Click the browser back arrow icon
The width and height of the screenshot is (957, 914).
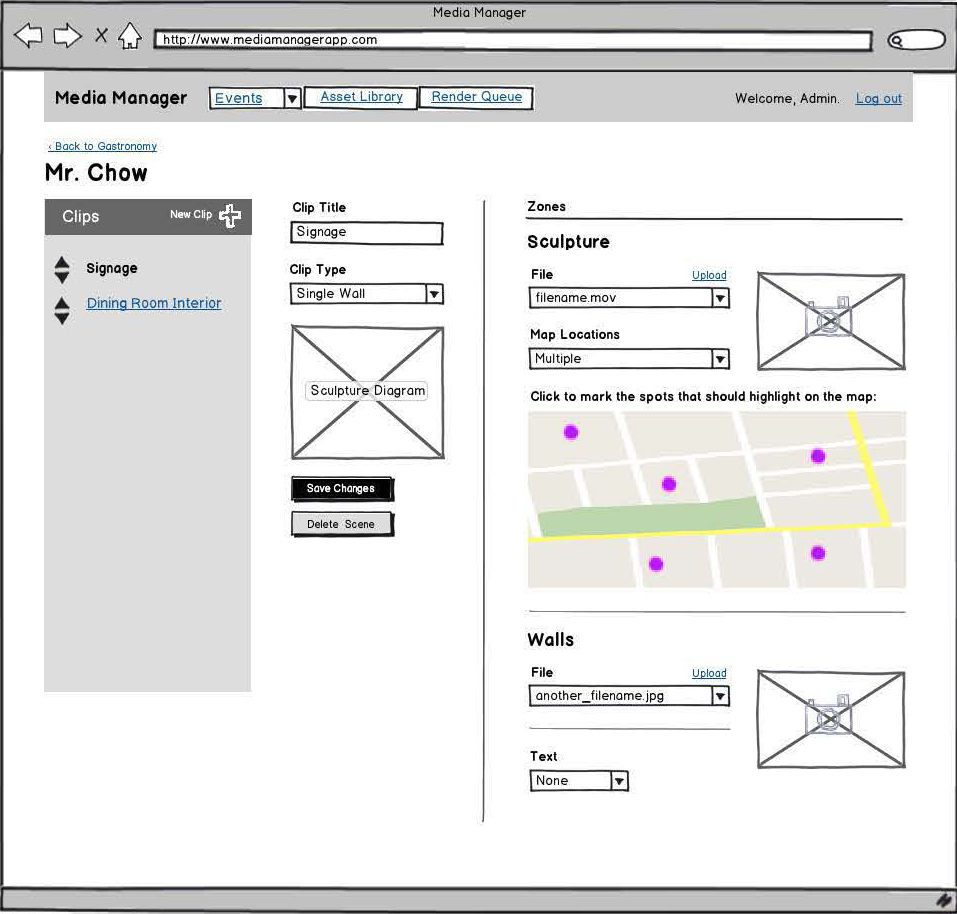coord(28,36)
